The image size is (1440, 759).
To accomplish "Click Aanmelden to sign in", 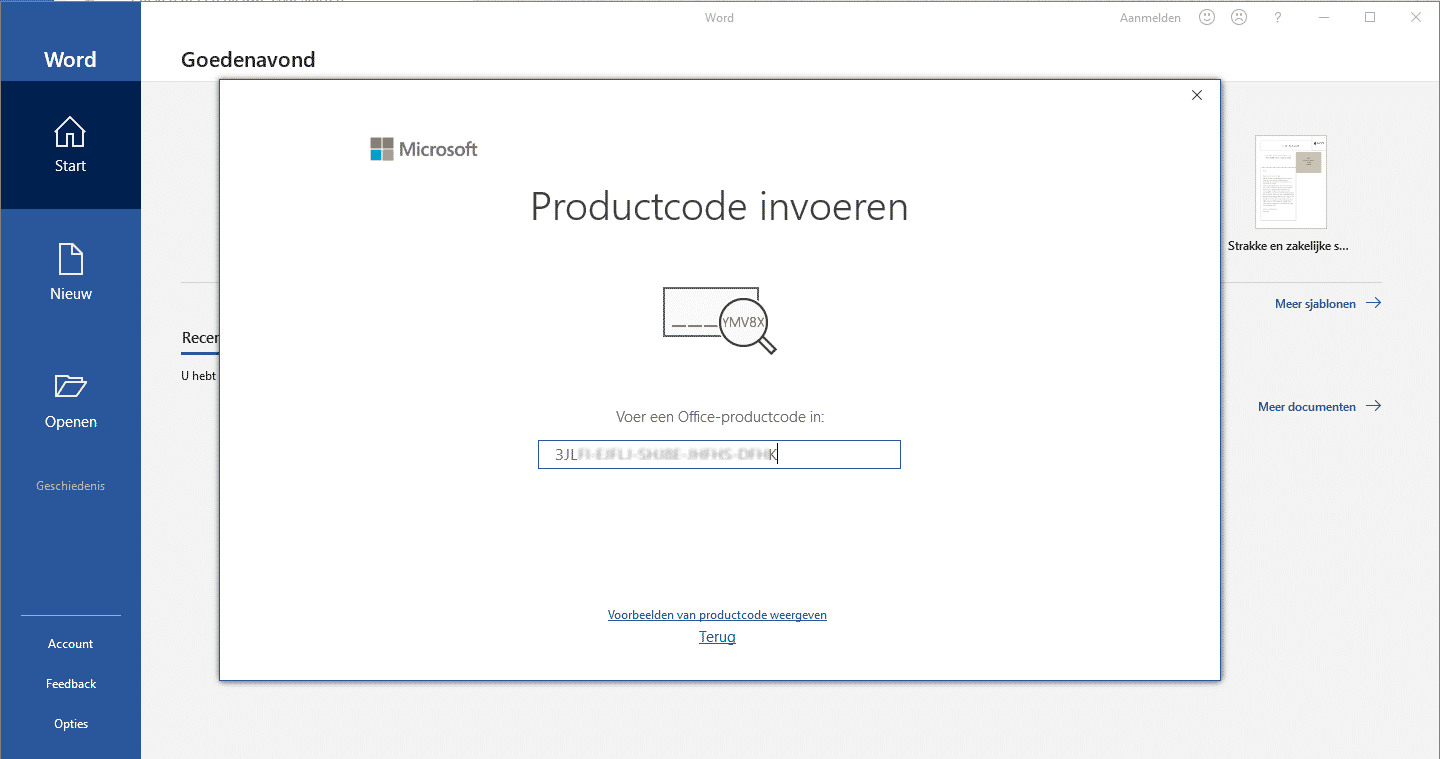I will click(x=1150, y=18).
